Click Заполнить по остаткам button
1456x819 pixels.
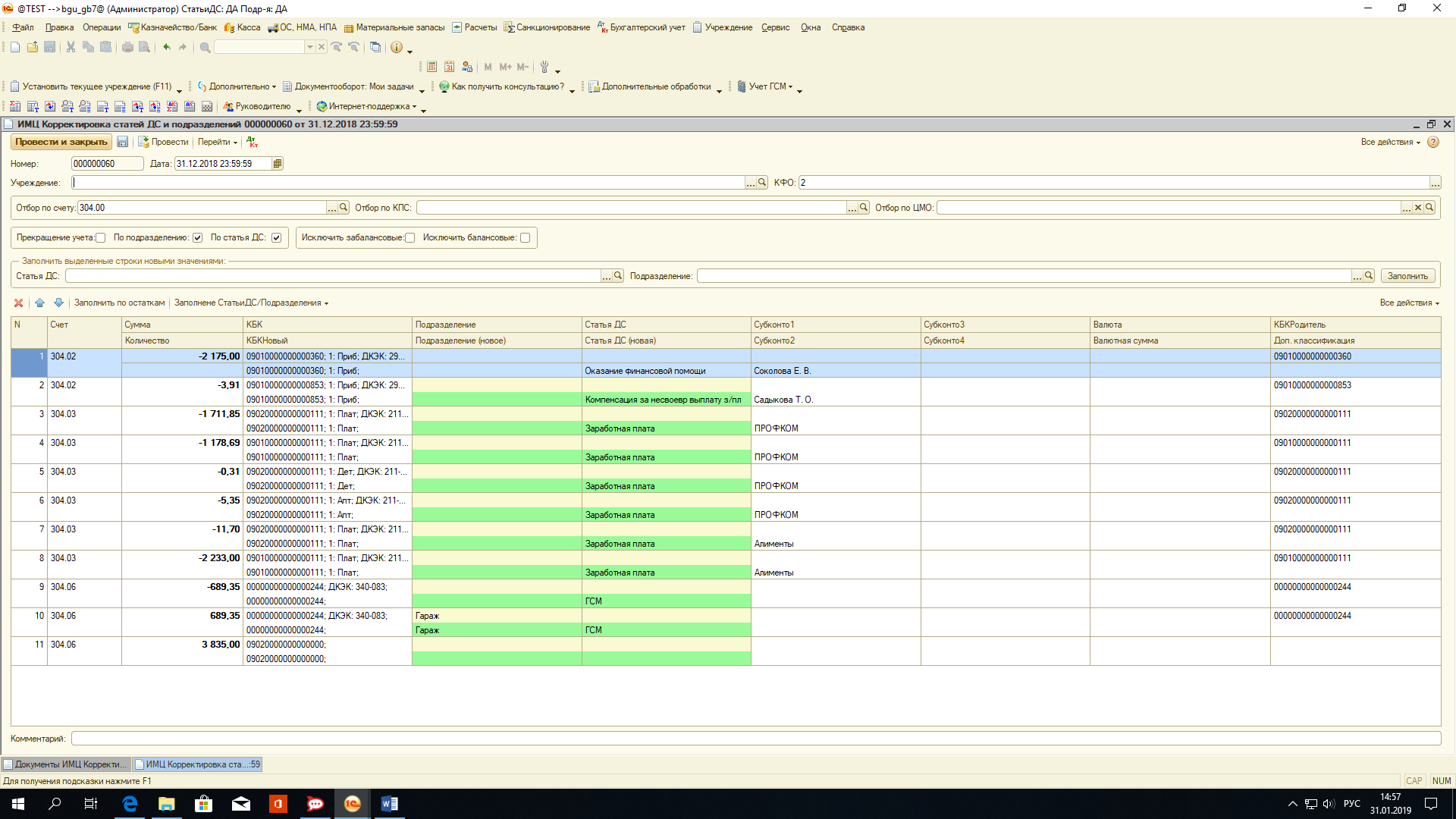119,303
